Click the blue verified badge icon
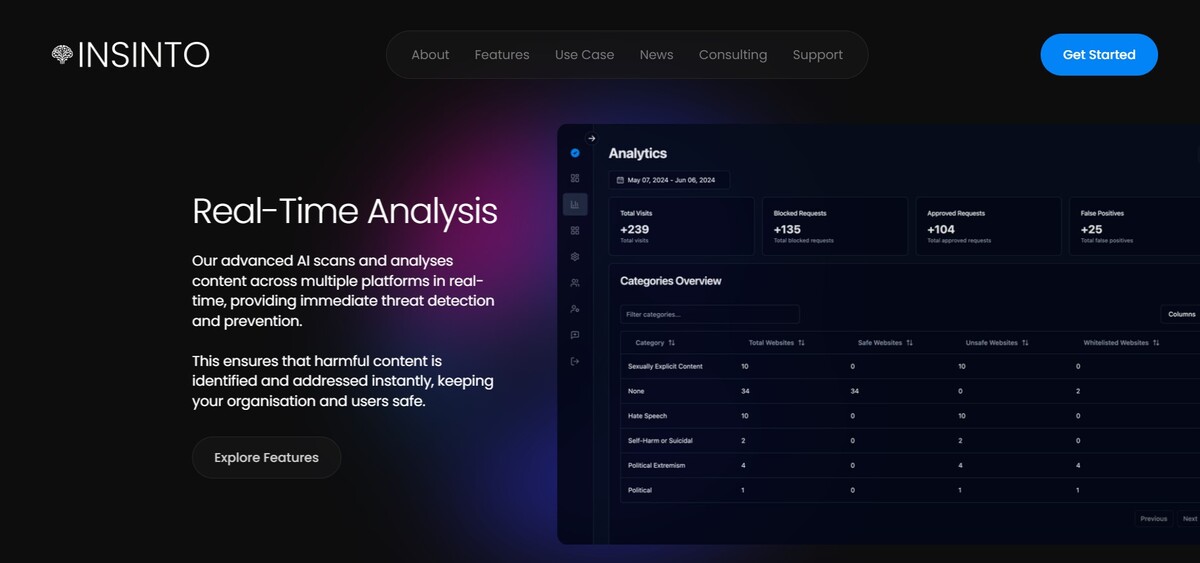The height and width of the screenshot is (563, 1200). (x=575, y=153)
